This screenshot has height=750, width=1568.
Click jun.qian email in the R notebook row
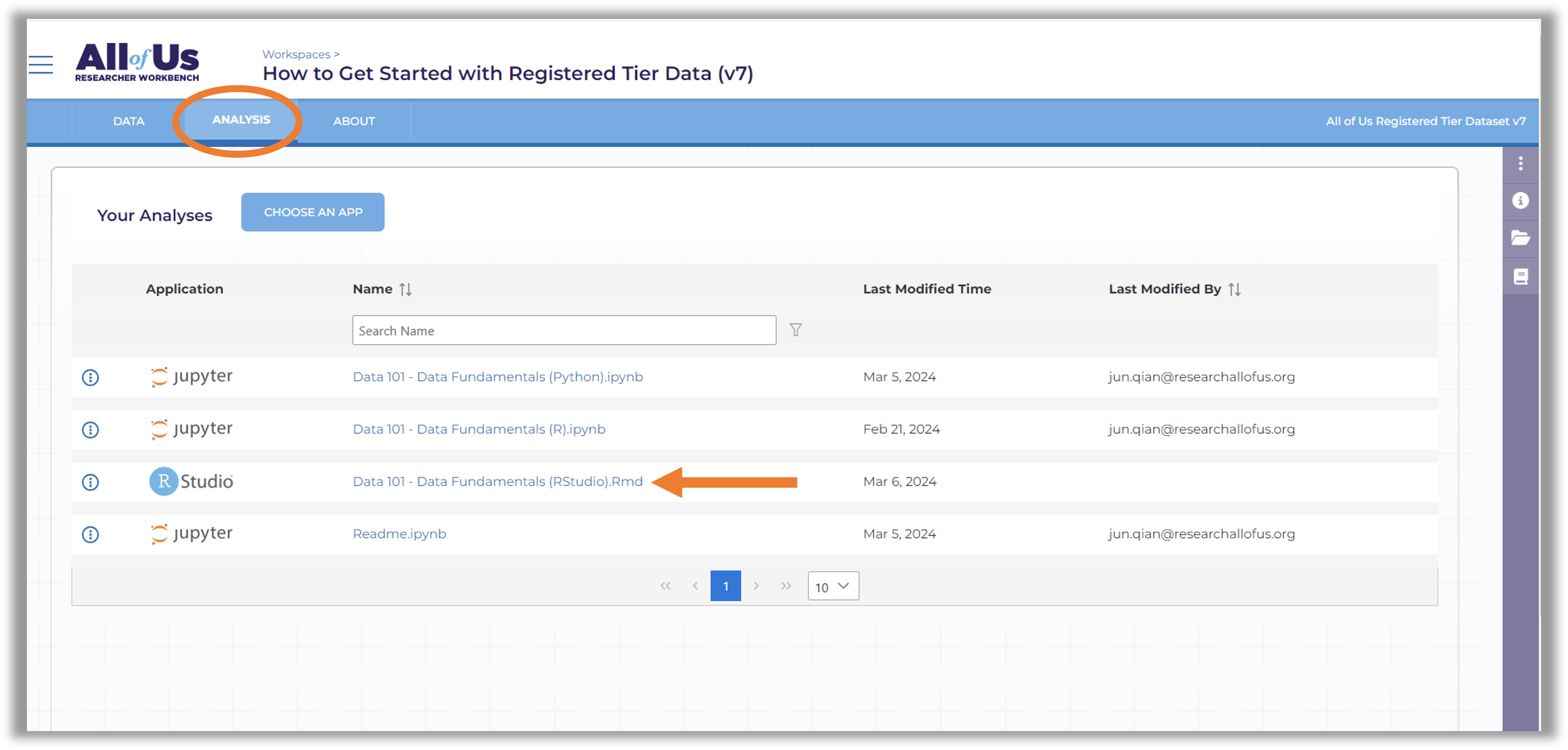(x=1202, y=429)
